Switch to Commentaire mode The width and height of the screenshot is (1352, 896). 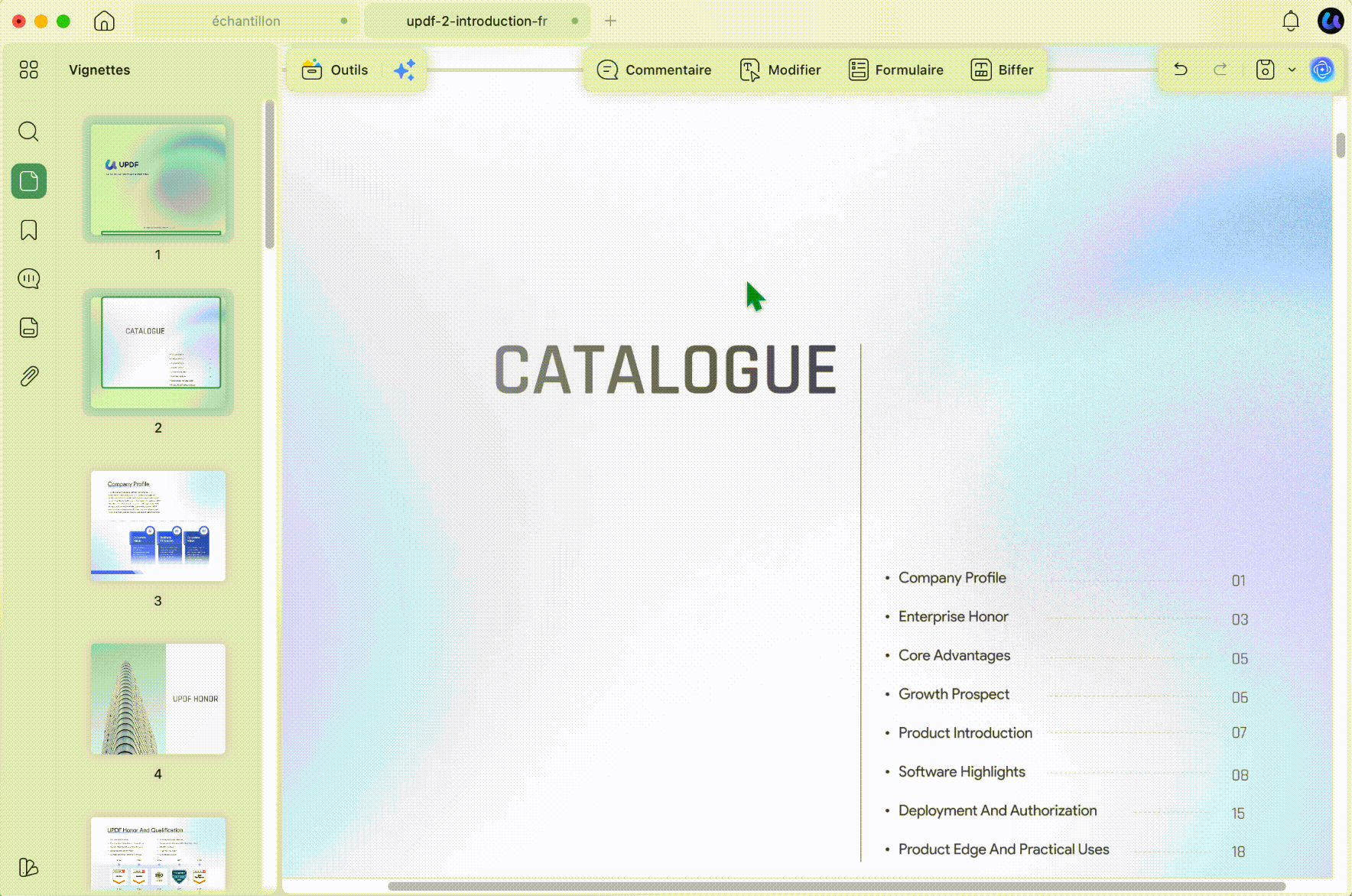click(x=654, y=70)
